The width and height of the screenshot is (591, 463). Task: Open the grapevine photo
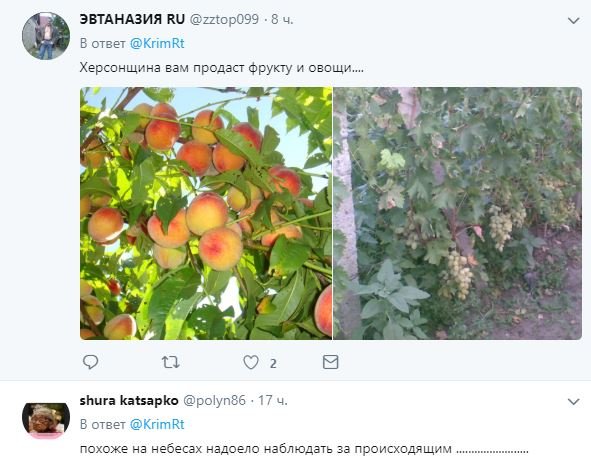point(458,213)
